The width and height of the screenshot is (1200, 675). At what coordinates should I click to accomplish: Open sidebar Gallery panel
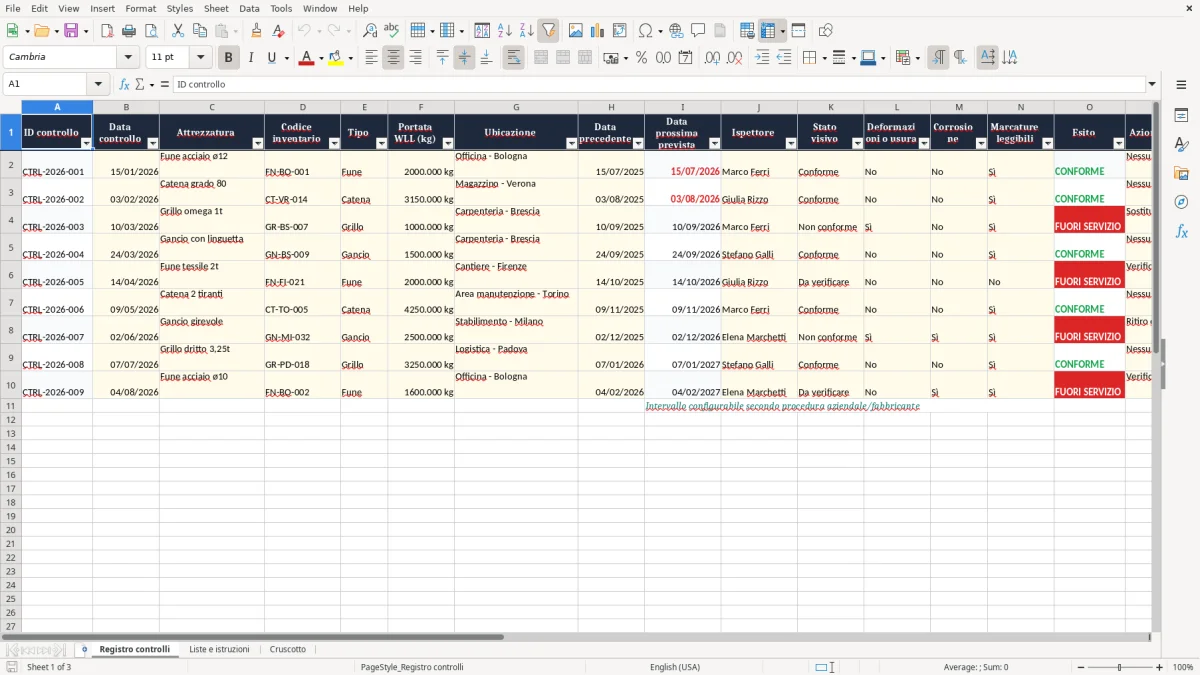click(1181, 173)
